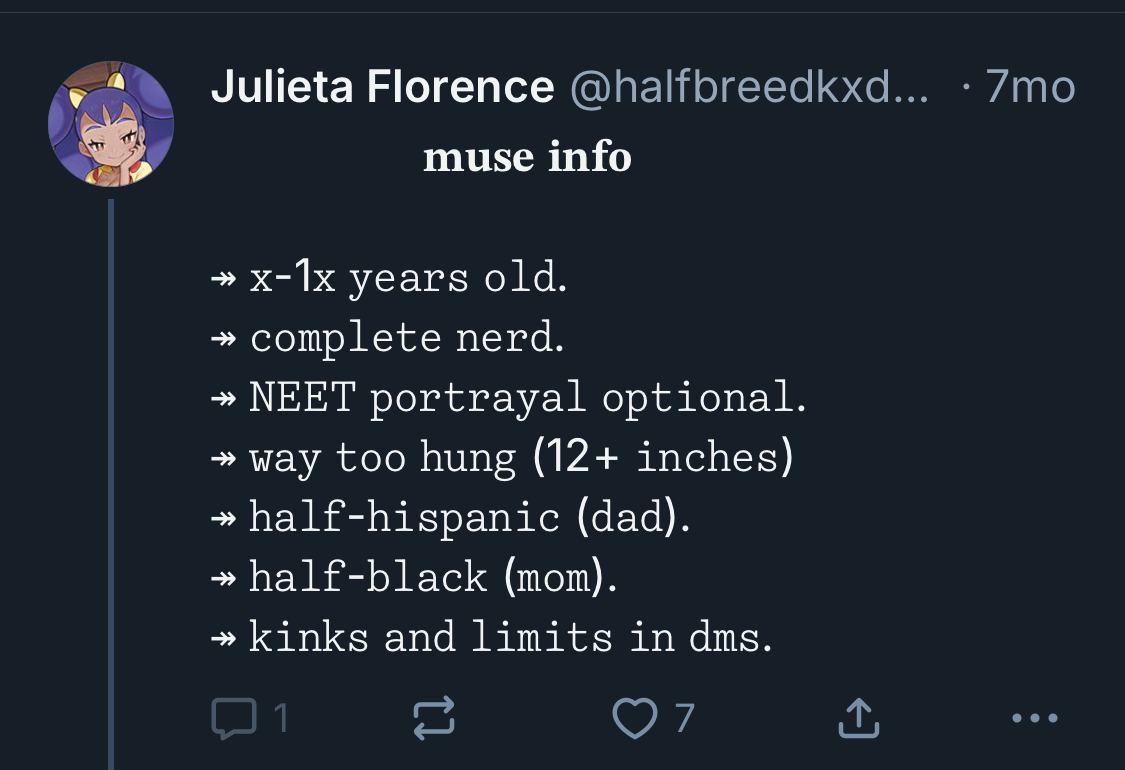The width and height of the screenshot is (1125, 770).
Task: Click the "half-hispanic (dad)." line
Action: [469, 518]
